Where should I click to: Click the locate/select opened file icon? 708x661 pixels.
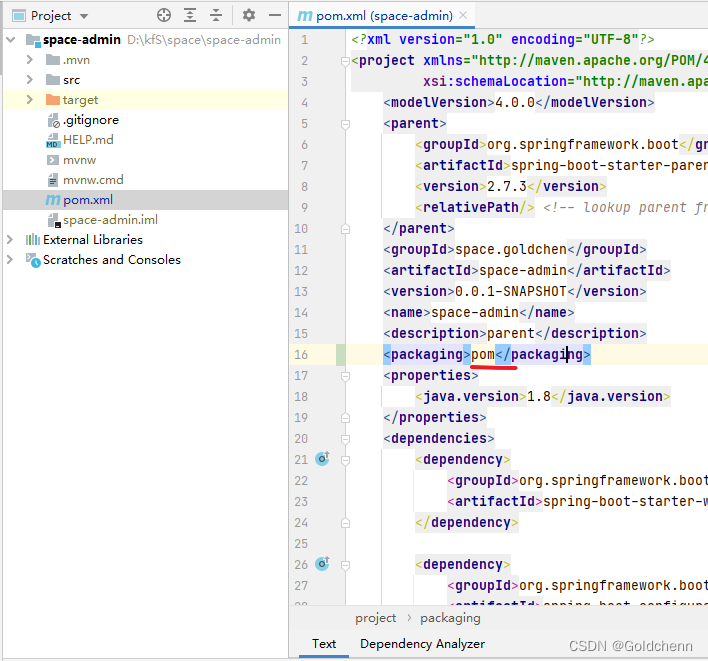coord(164,15)
